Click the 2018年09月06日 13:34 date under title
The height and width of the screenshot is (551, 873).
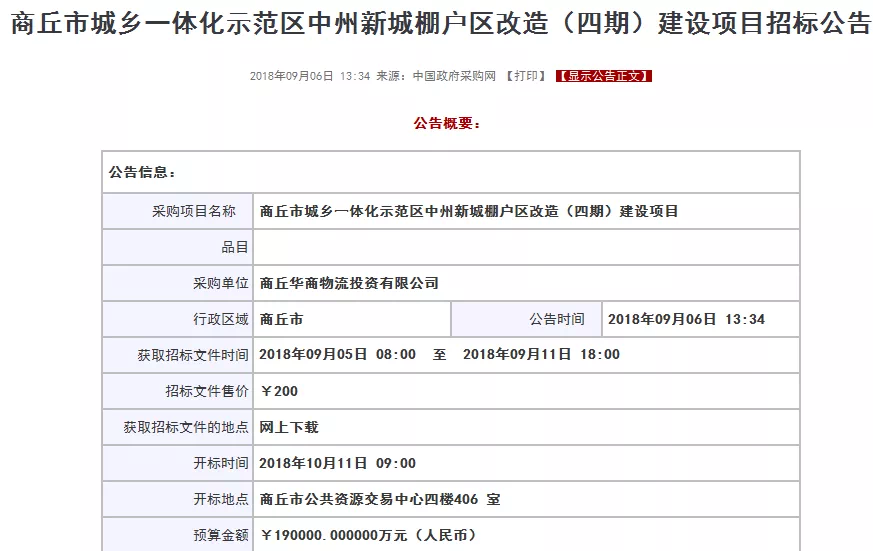[310, 76]
